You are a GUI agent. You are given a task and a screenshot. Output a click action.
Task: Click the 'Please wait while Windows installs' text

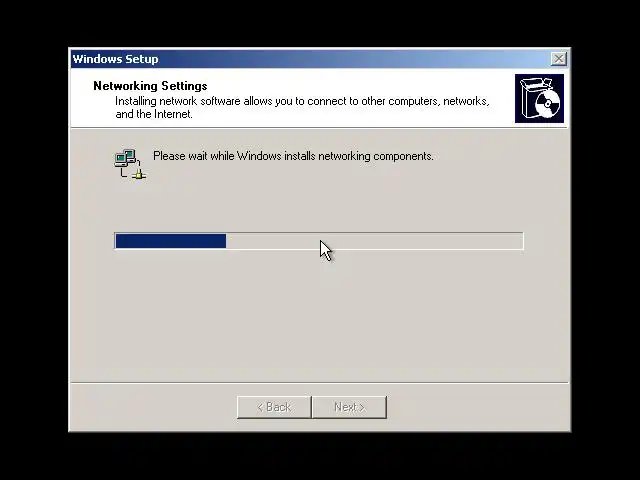click(293, 156)
